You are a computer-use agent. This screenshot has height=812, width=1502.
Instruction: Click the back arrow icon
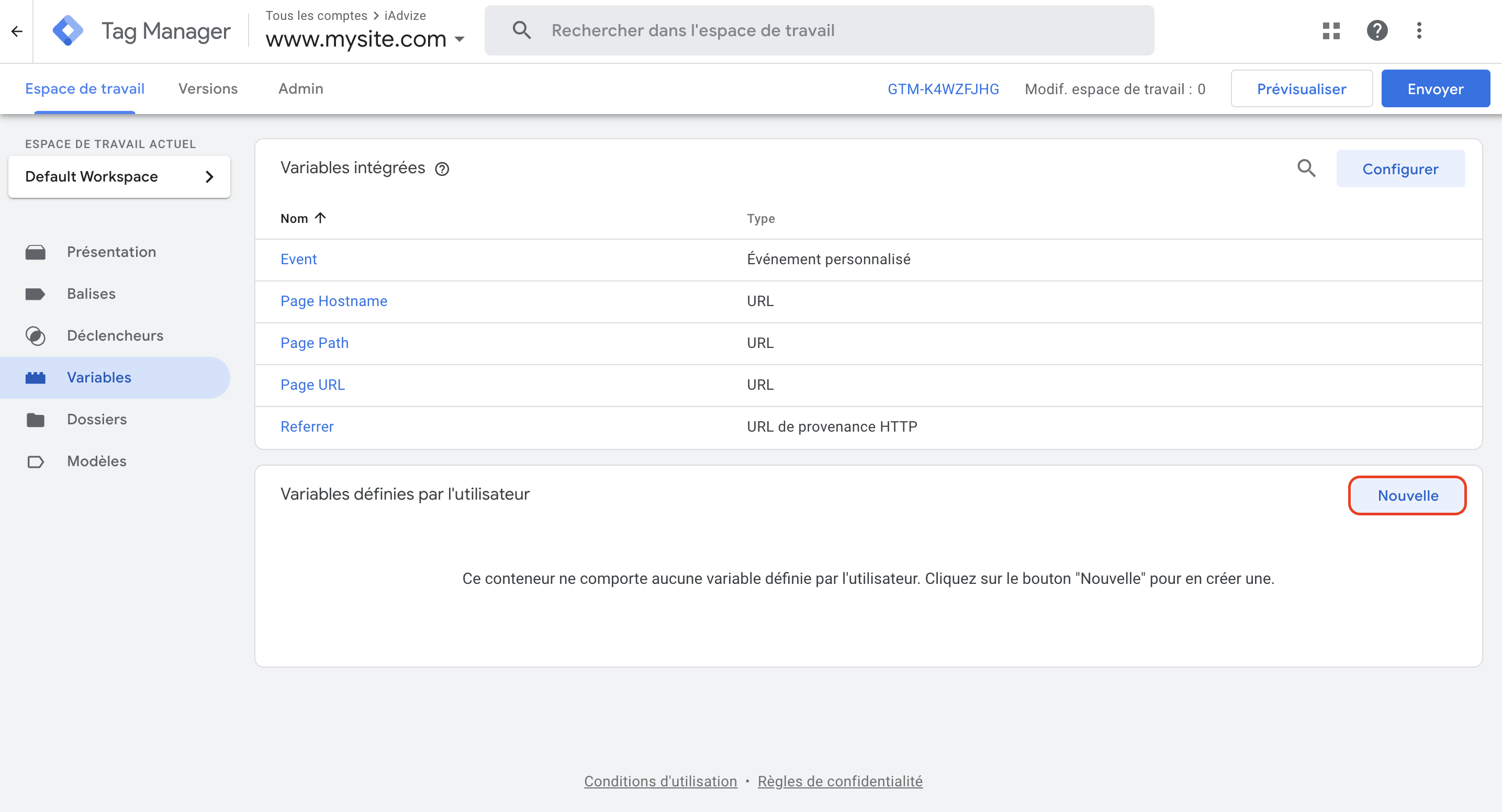point(17,31)
